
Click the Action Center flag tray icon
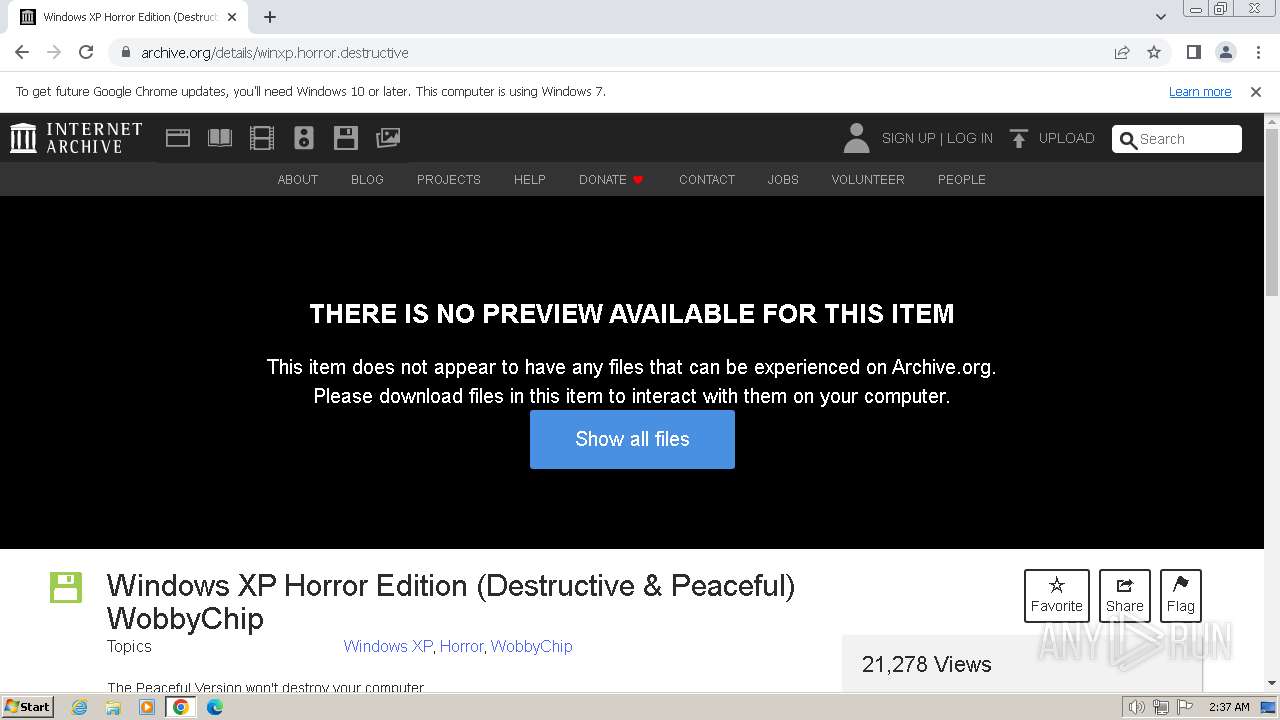click(1185, 707)
